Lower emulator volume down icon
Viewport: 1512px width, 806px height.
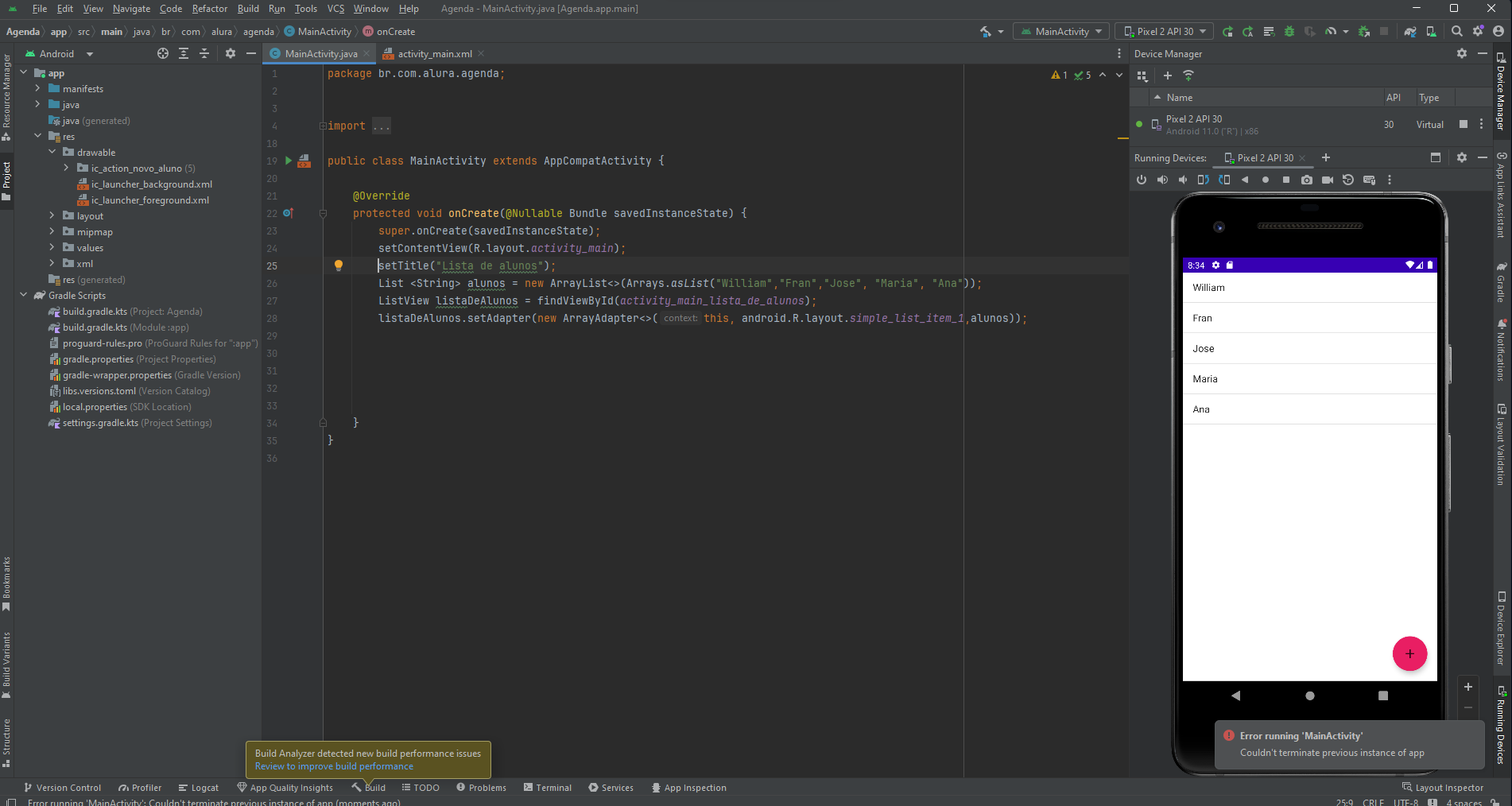point(1183,180)
